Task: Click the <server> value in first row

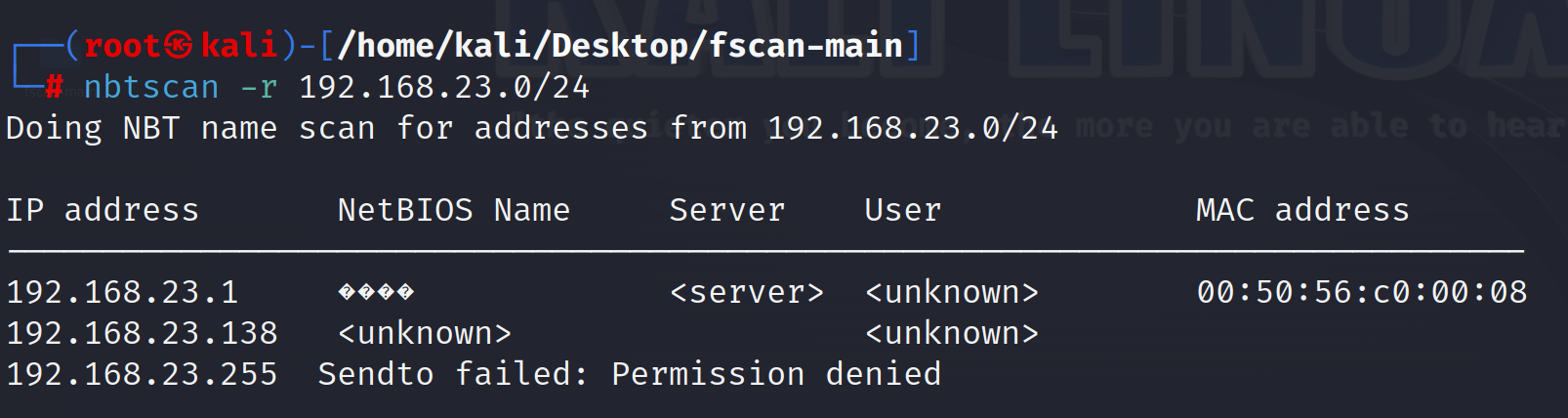Action: pyautogui.click(x=747, y=292)
